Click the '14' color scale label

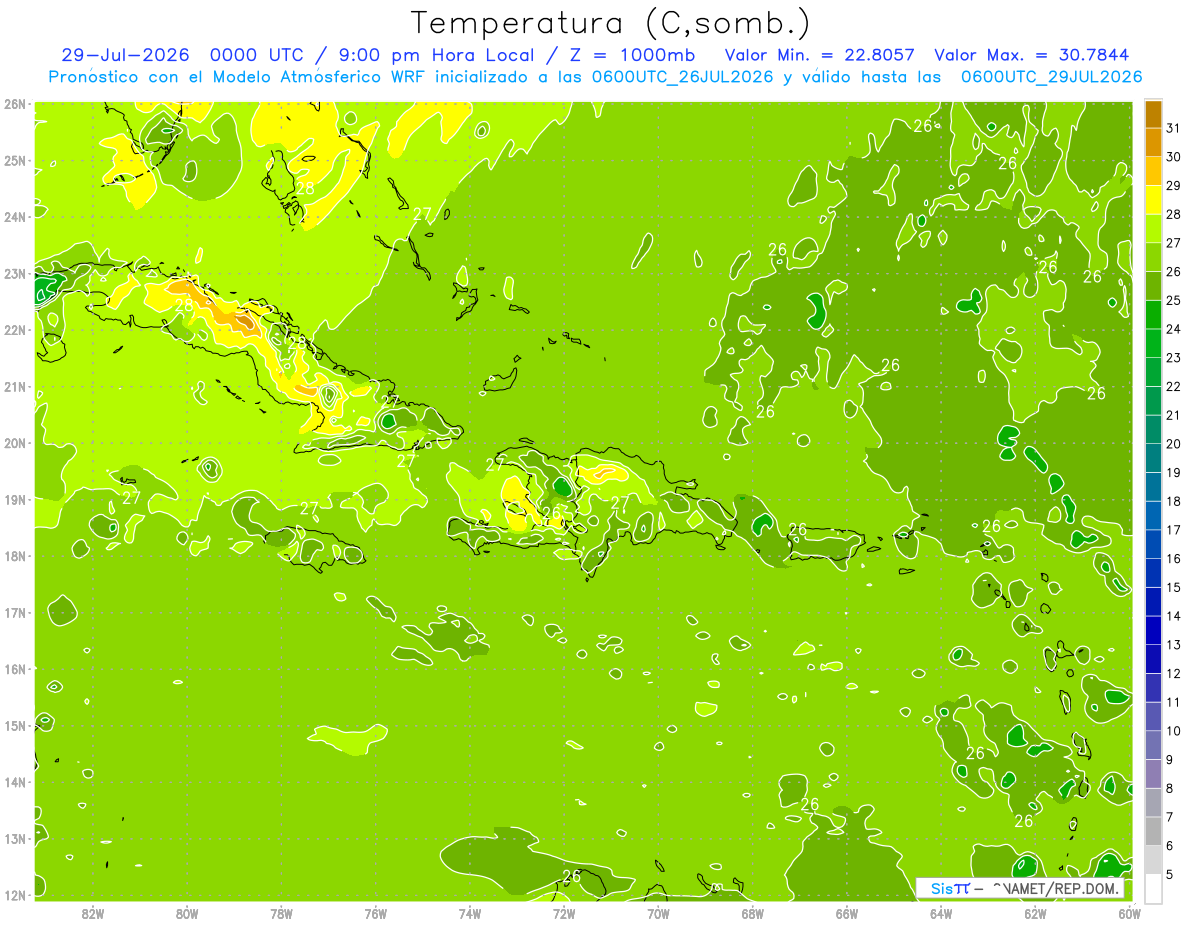click(1174, 616)
